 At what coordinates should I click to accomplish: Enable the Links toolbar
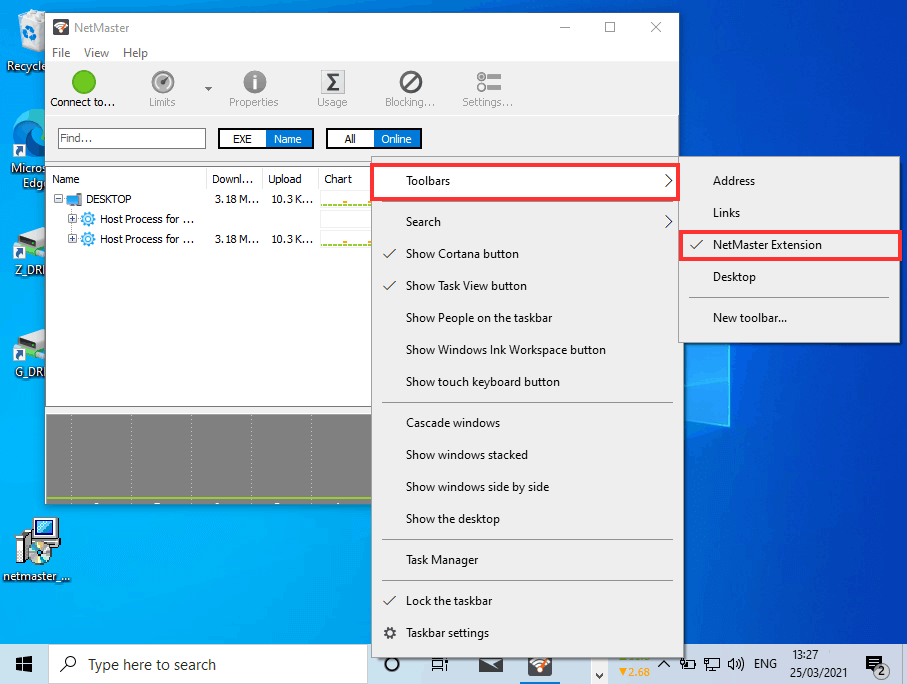tap(789, 213)
